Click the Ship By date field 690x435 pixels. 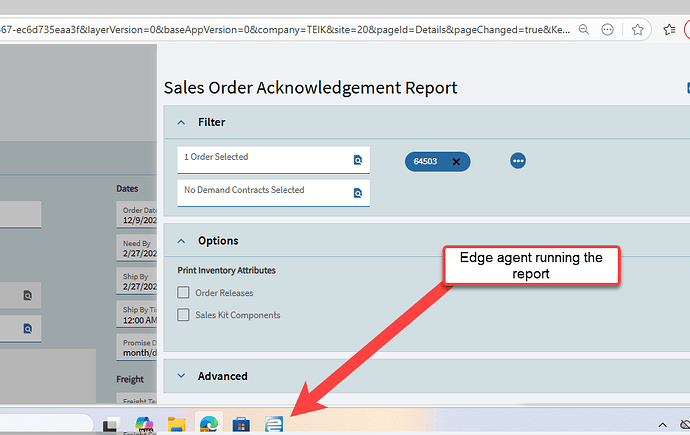136,281
